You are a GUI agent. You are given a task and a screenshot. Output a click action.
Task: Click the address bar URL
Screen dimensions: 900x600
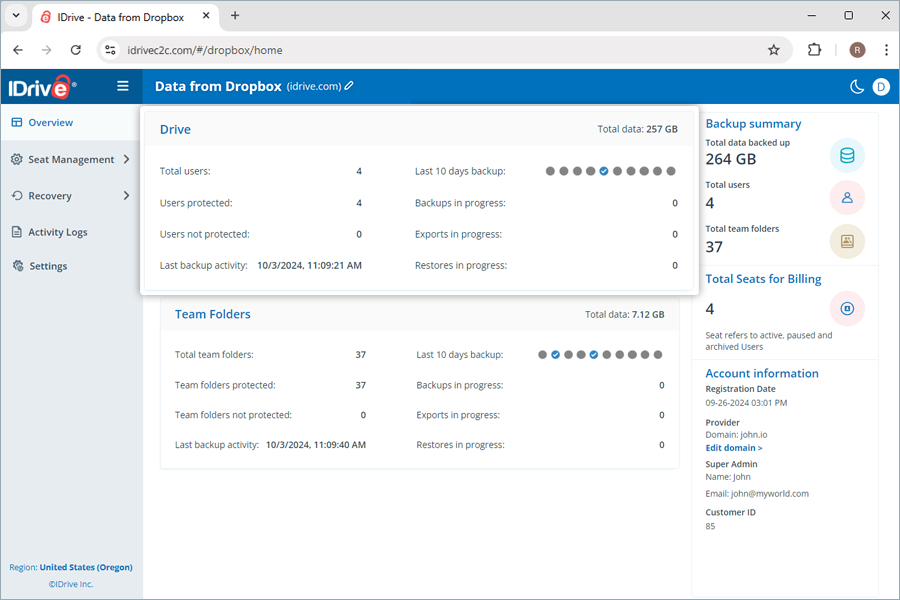(x=205, y=51)
